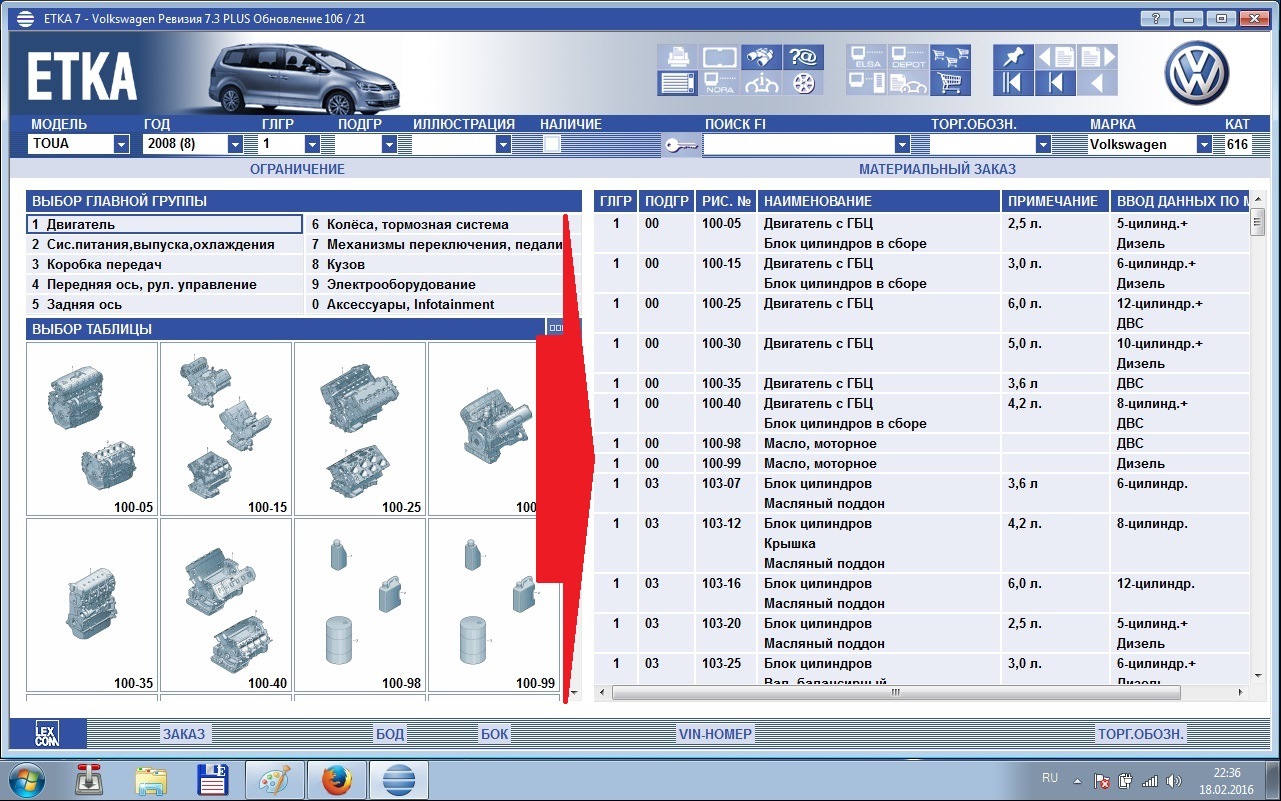Screen dimensions: 1281x801
Task: Open search with the binoculars icon
Action: pyautogui.click(x=761, y=57)
